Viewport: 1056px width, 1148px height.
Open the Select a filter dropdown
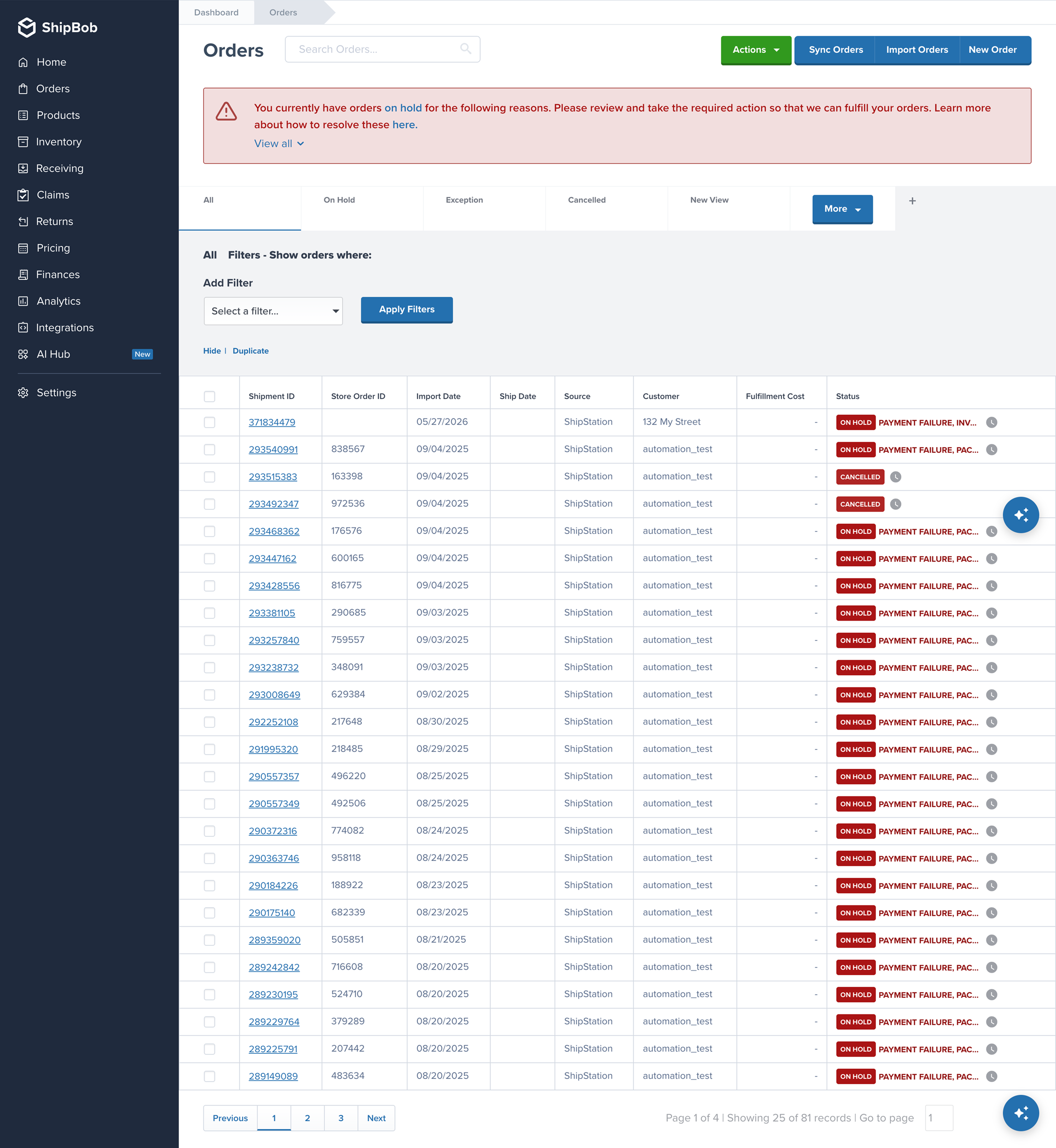273,311
